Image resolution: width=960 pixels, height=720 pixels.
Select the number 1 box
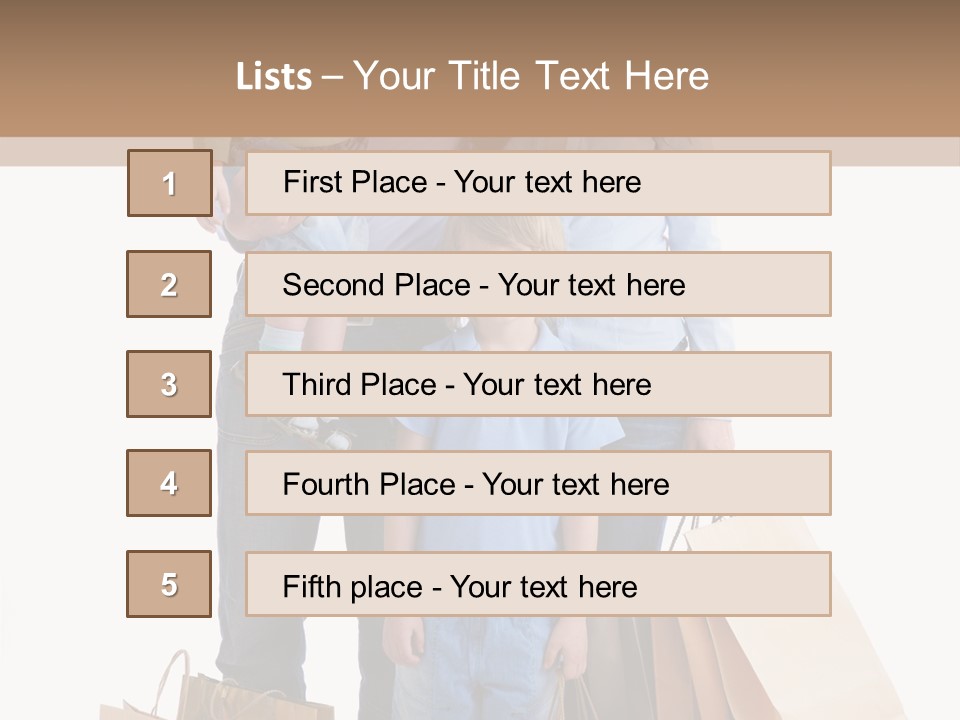click(170, 183)
